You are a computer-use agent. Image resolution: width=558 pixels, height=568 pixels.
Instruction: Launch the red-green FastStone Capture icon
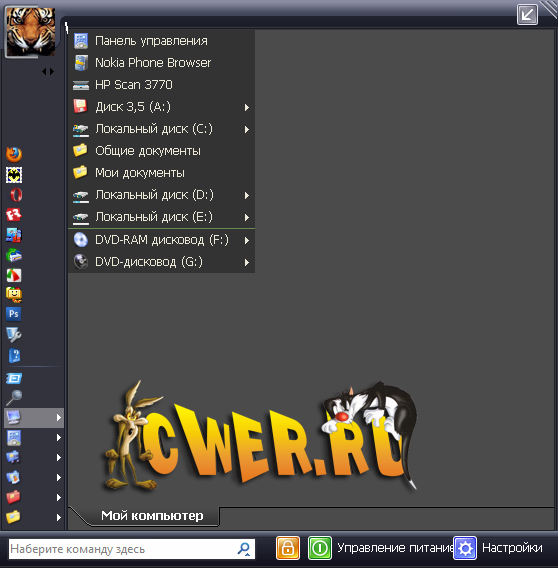[14, 275]
